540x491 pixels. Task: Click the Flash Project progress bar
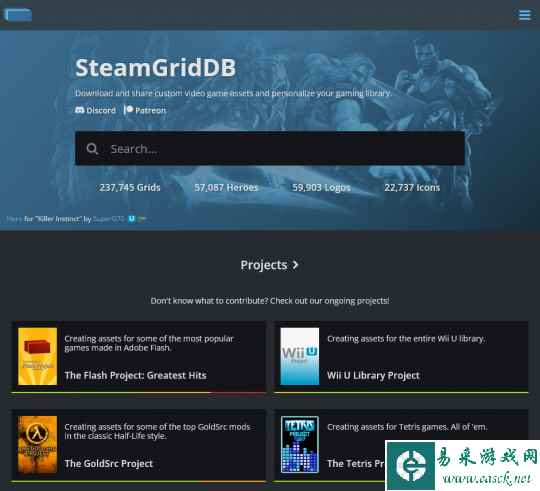139,392
